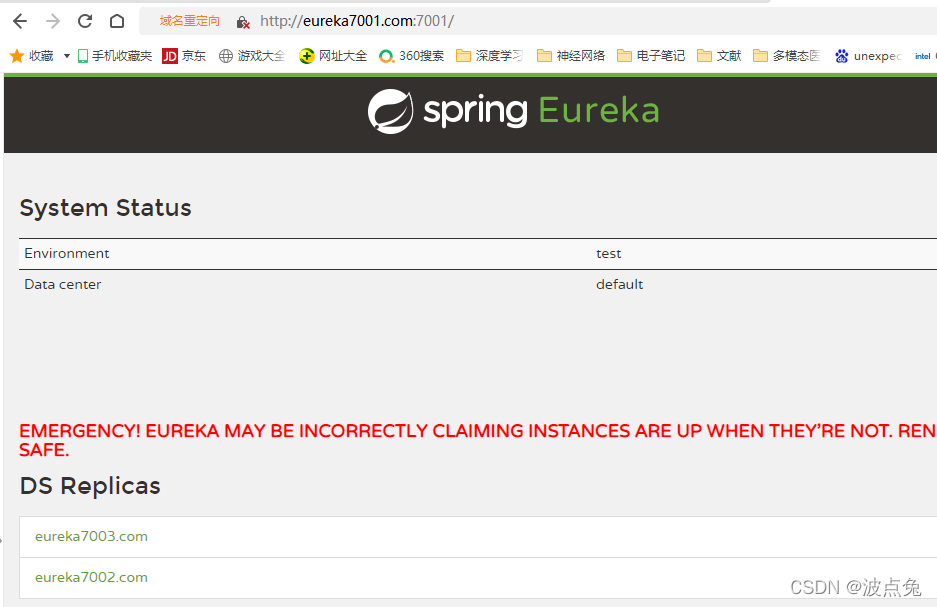937x607 pixels.
Task: Open the browser home page
Action: tap(117, 21)
